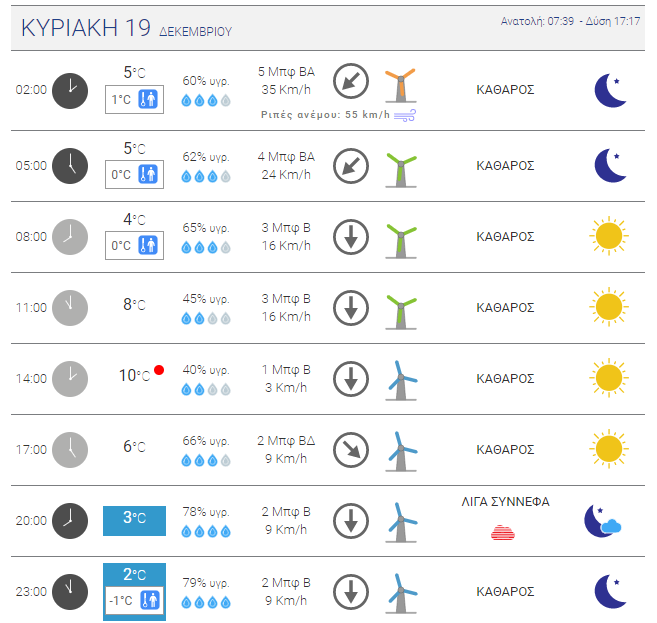Click the ΚΑΘΑΡΟΣ label in the 17:00 row
The width and height of the screenshot is (657, 623).
pos(505,450)
